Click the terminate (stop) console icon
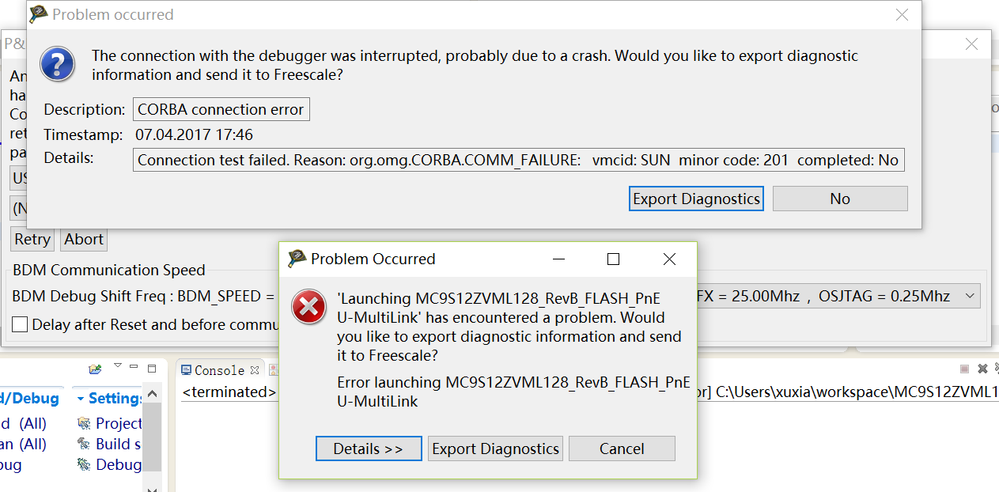 [963, 369]
